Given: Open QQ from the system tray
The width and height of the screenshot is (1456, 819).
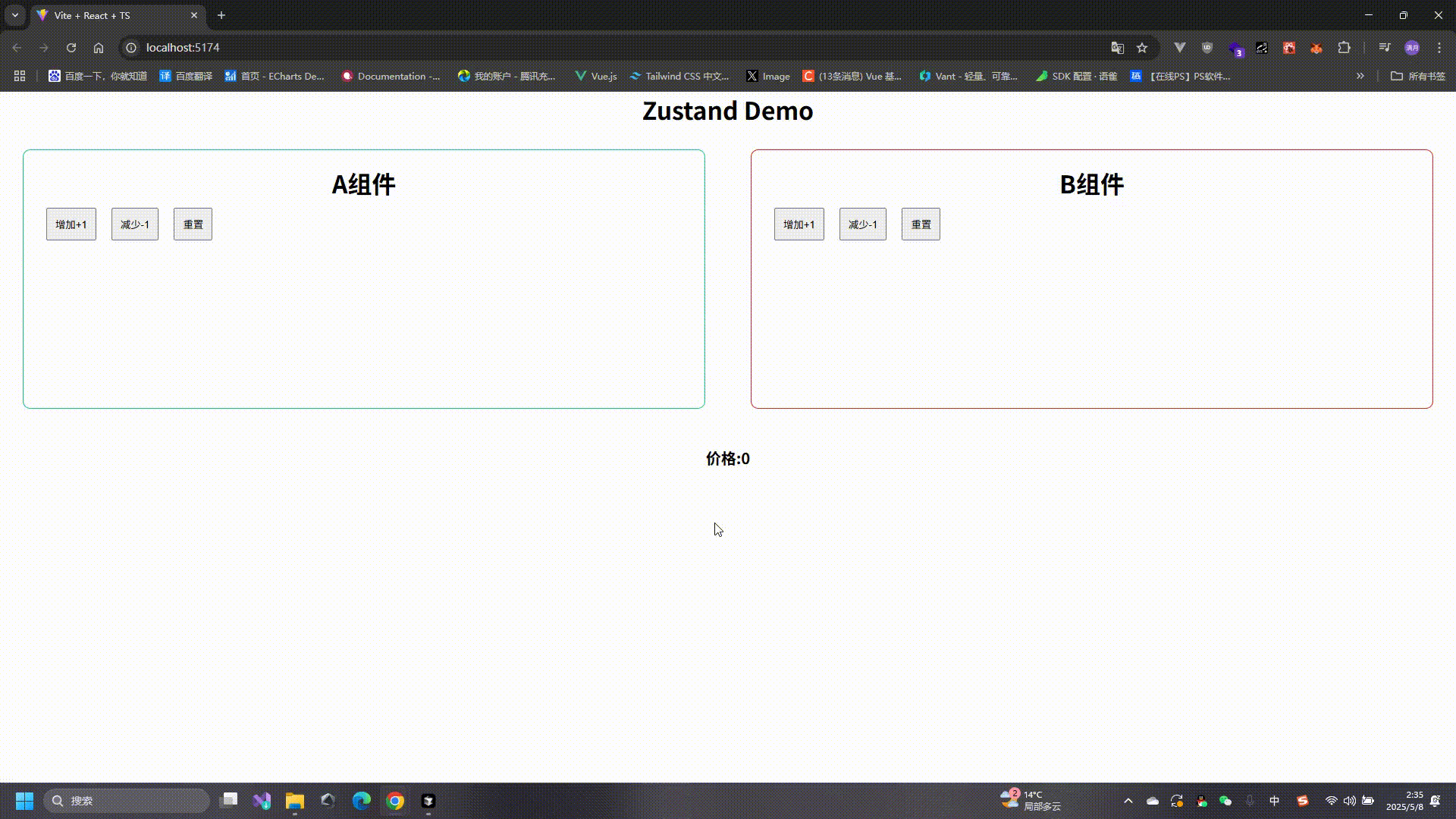Looking at the screenshot, I should click(1202, 801).
